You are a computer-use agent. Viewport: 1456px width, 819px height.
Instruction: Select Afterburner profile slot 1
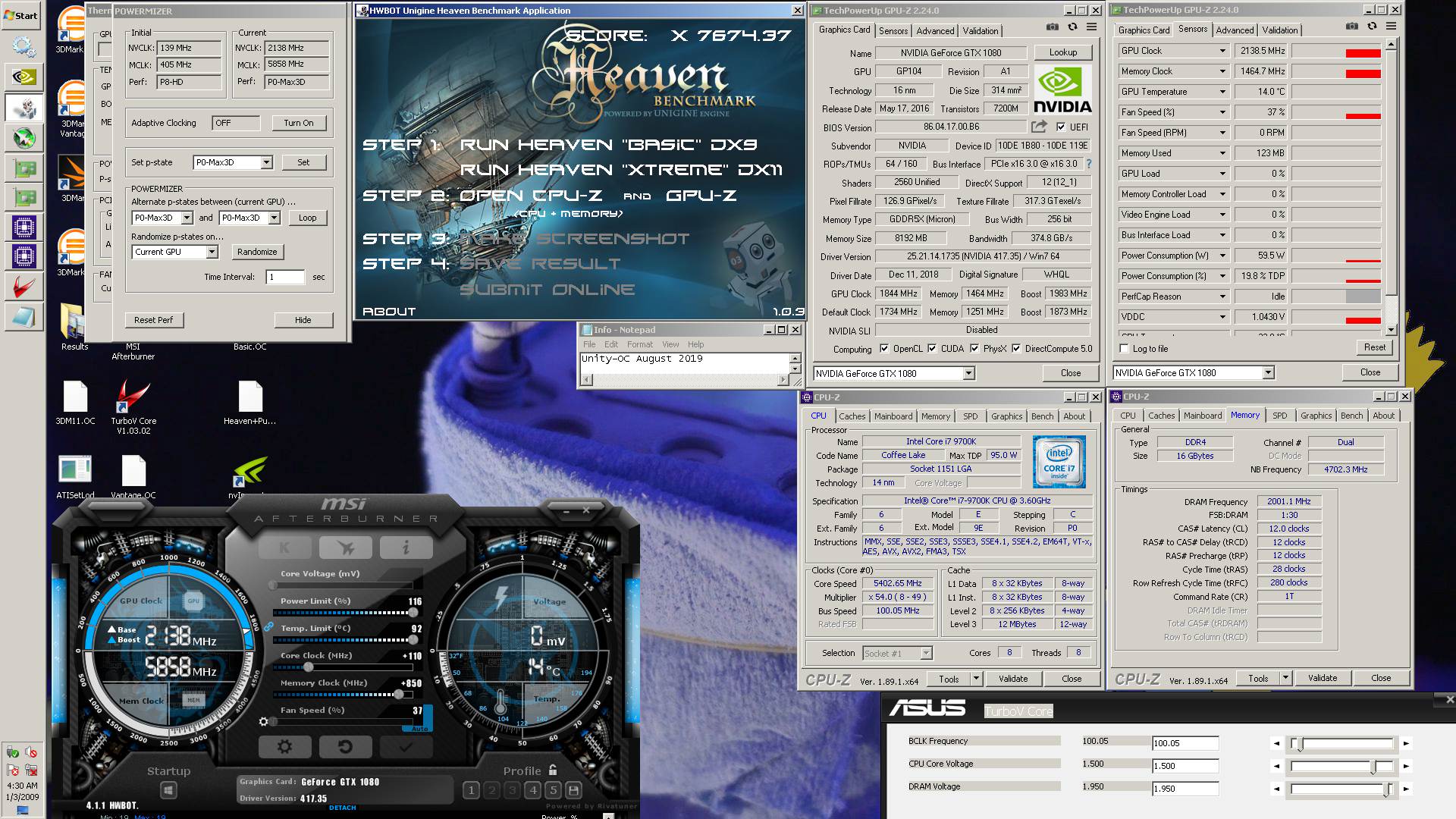click(471, 790)
